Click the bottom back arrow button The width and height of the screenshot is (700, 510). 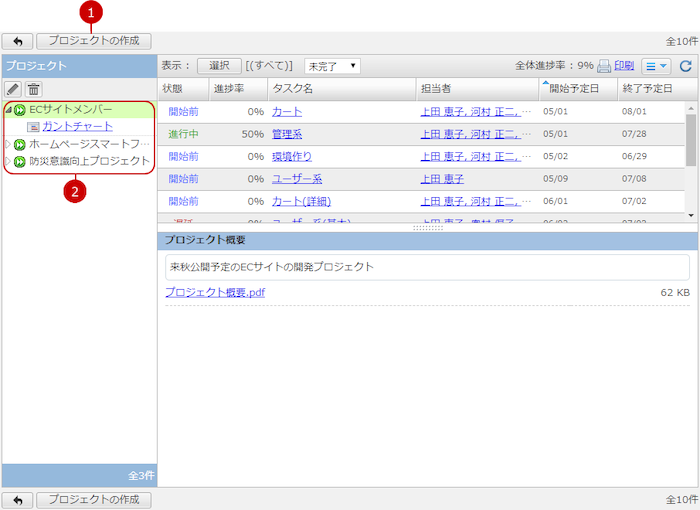pos(17,499)
